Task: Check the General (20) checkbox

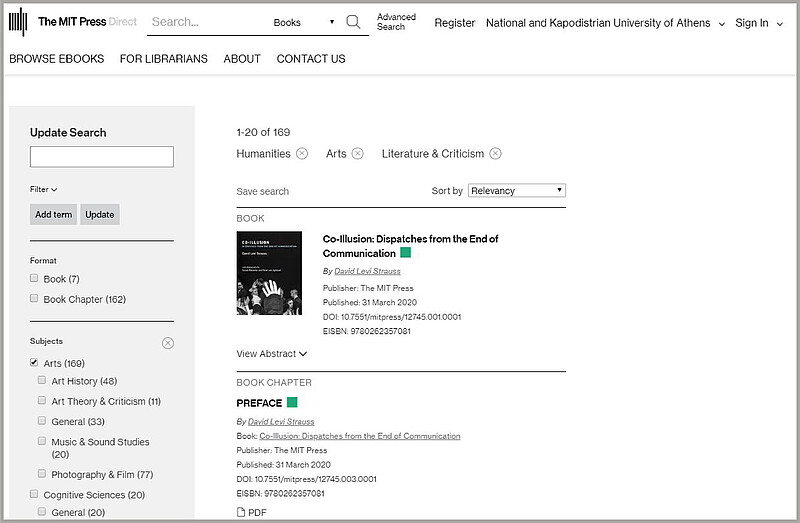Action: click(42, 511)
